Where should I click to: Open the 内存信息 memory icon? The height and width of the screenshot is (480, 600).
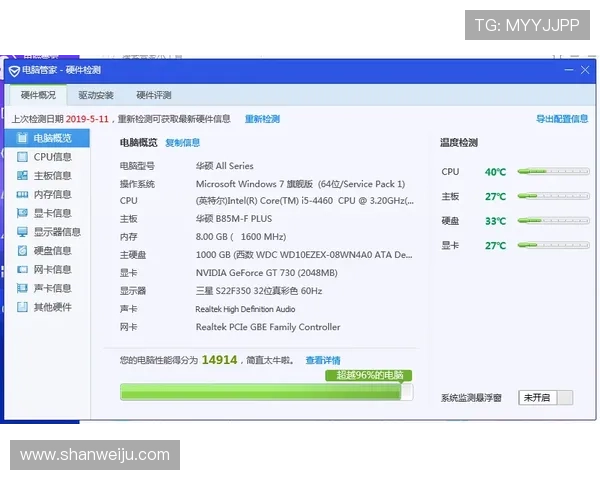(x=22, y=194)
